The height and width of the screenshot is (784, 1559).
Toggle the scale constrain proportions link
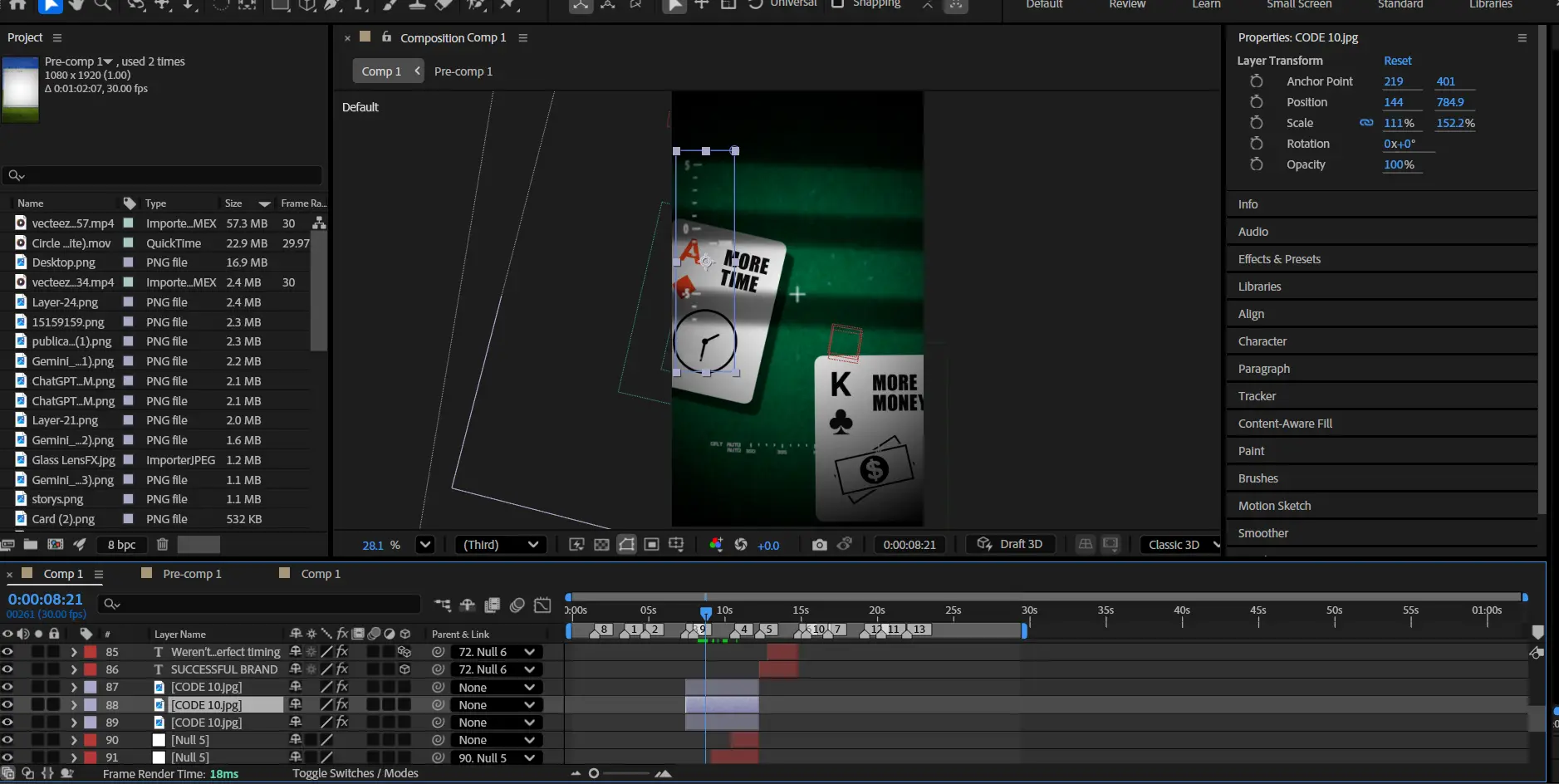1365,123
